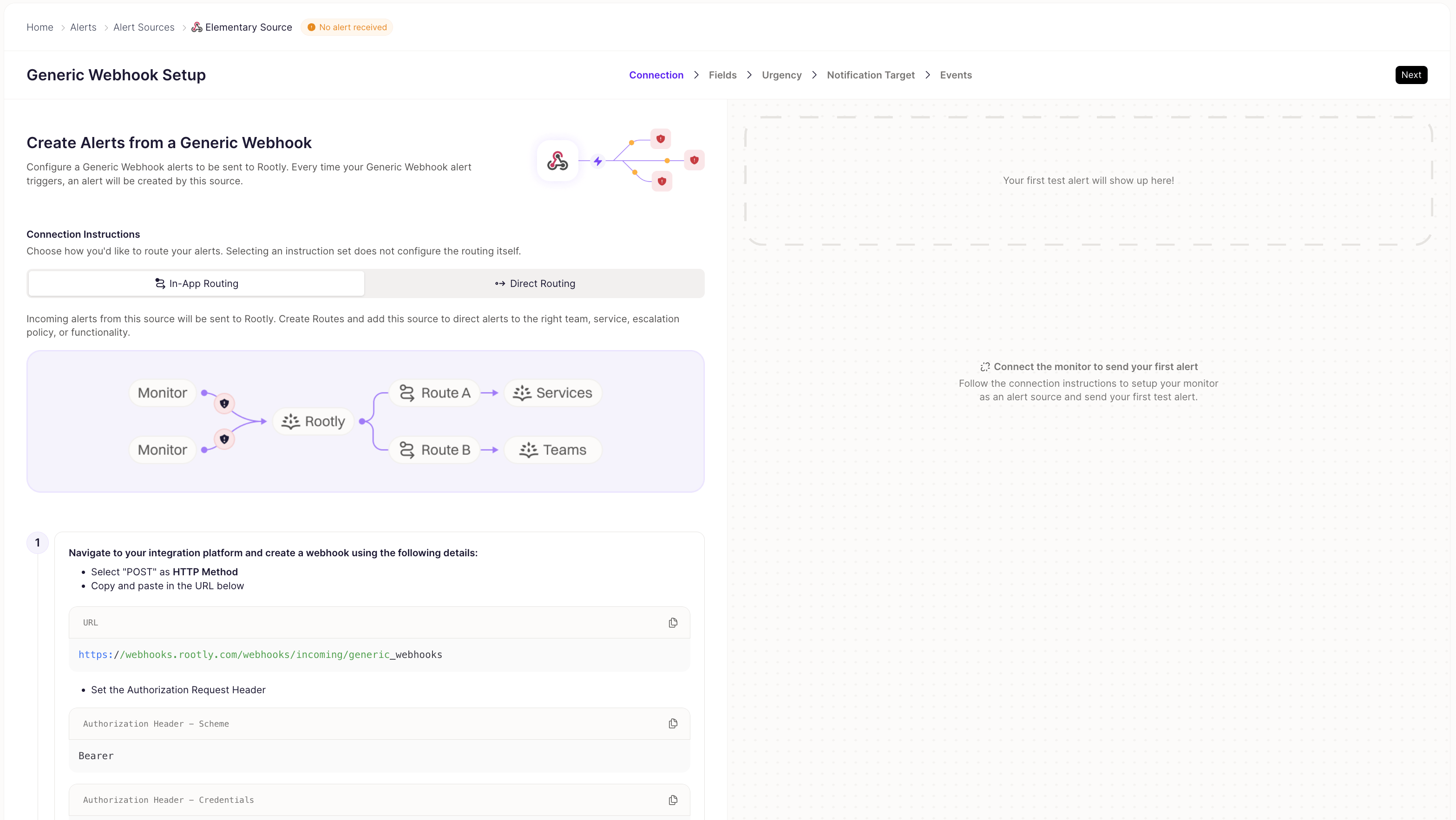1456x820 pixels.
Task: Click the Elementary Source breadcrumb
Action: 248,27
